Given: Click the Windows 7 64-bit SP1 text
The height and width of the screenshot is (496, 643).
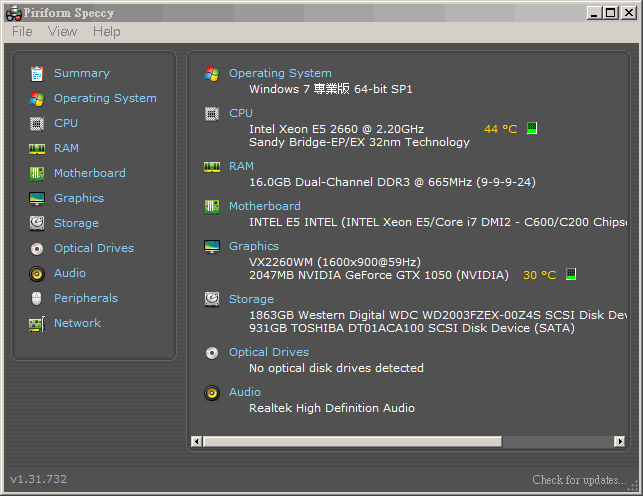Looking at the screenshot, I should tap(331, 89).
